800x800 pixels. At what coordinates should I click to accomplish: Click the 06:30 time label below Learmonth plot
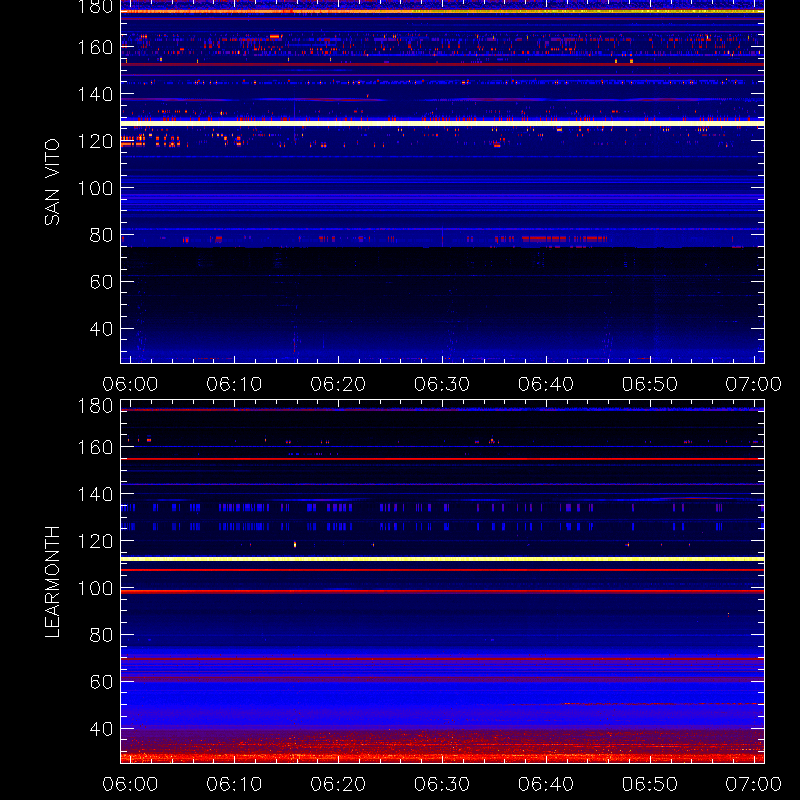(x=442, y=784)
